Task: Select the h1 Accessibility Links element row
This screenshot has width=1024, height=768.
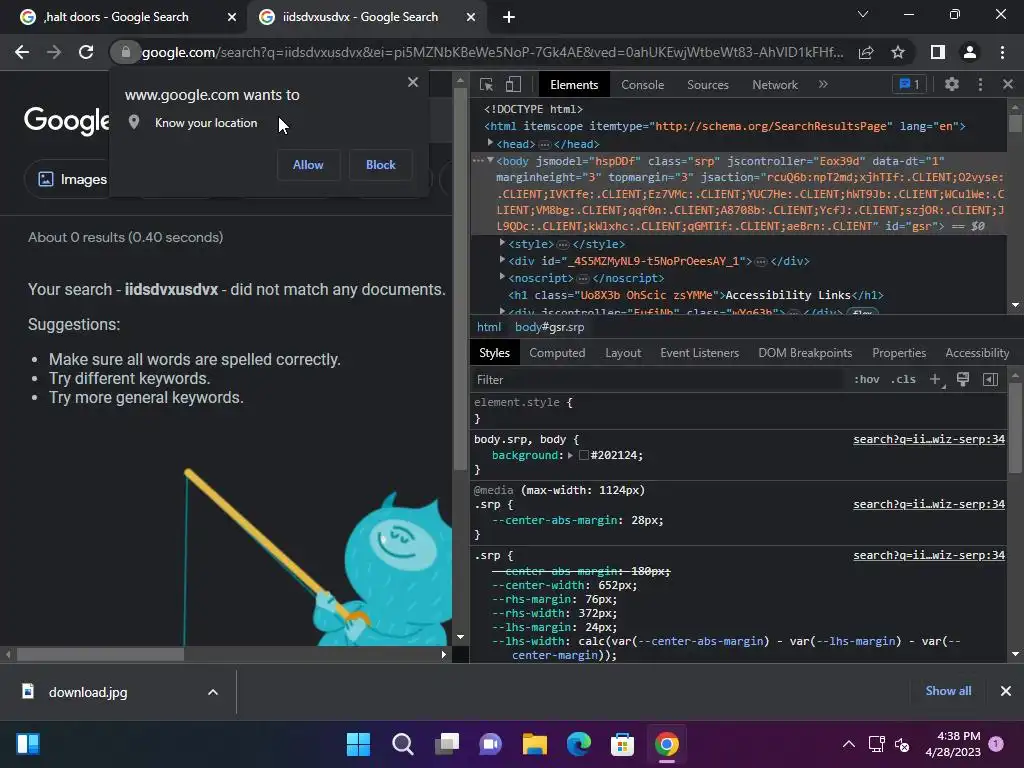Action: pyautogui.click(x=696, y=295)
